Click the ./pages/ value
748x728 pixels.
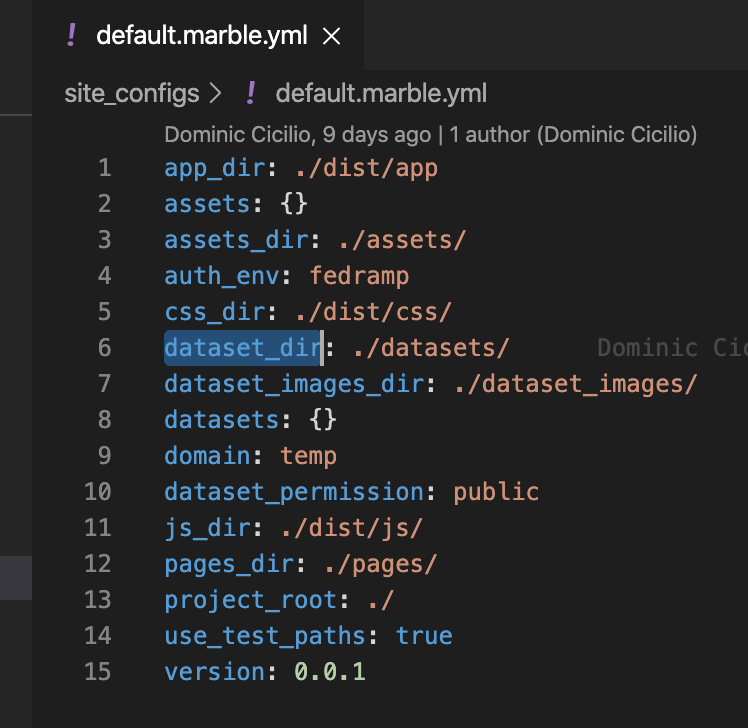click(381, 564)
